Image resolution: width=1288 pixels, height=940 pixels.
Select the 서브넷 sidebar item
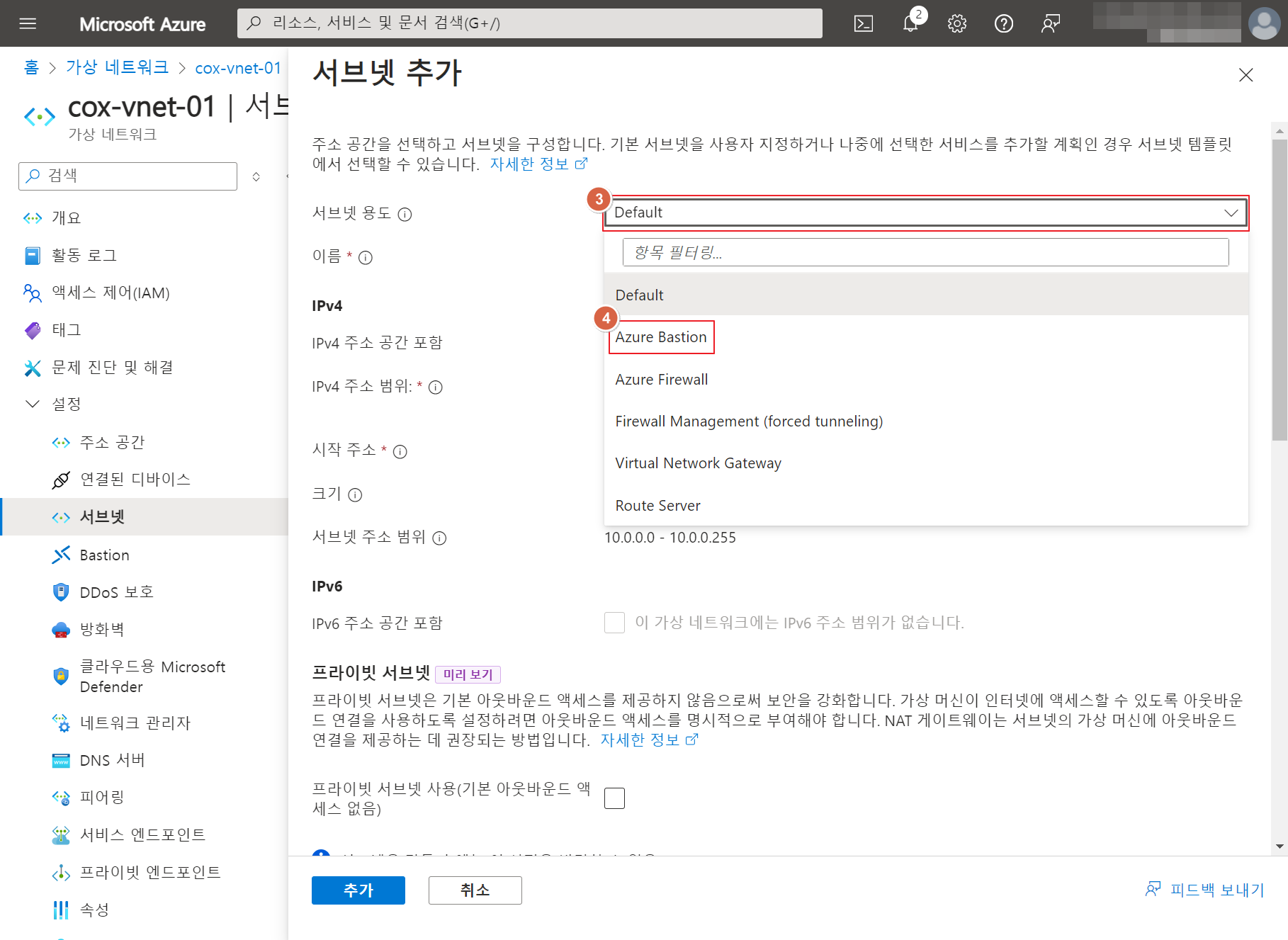pyautogui.click(x=145, y=517)
